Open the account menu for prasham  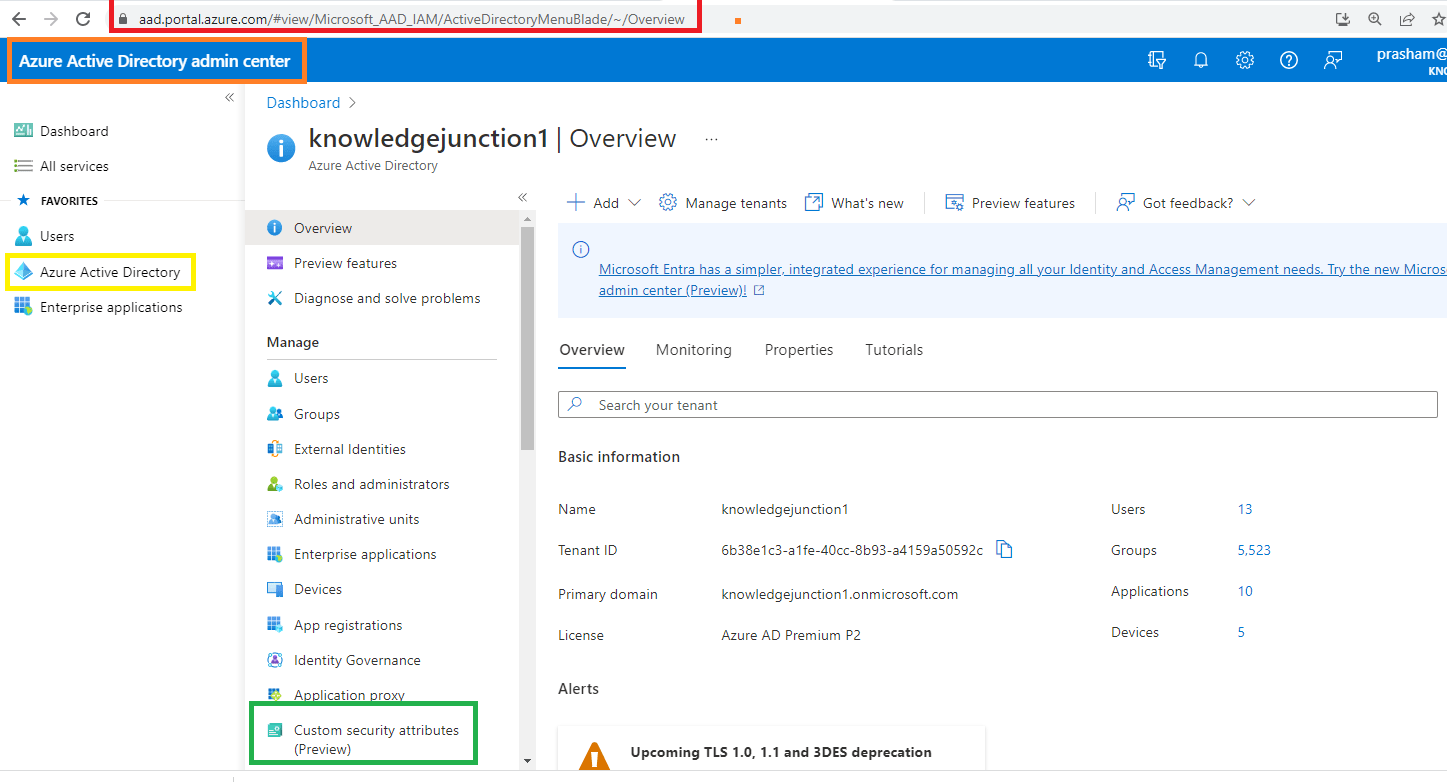coord(1411,61)
